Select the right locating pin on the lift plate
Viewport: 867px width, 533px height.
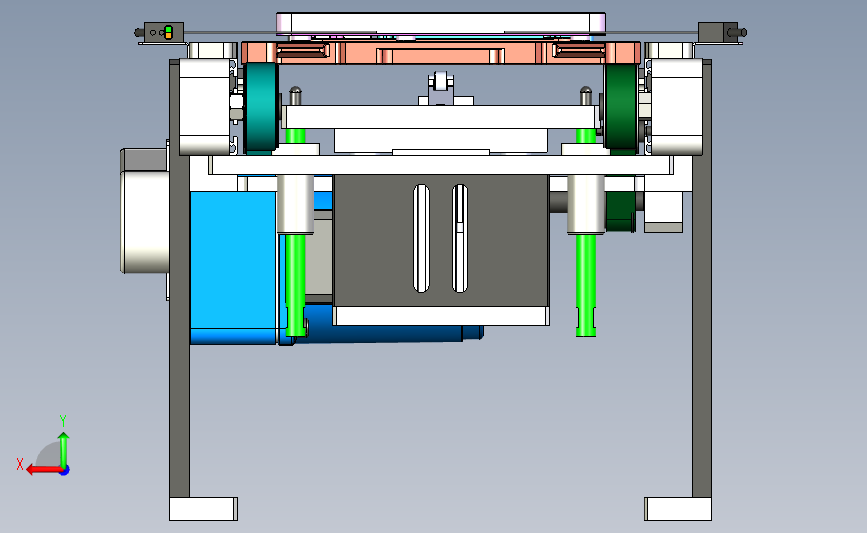[586, 96]
